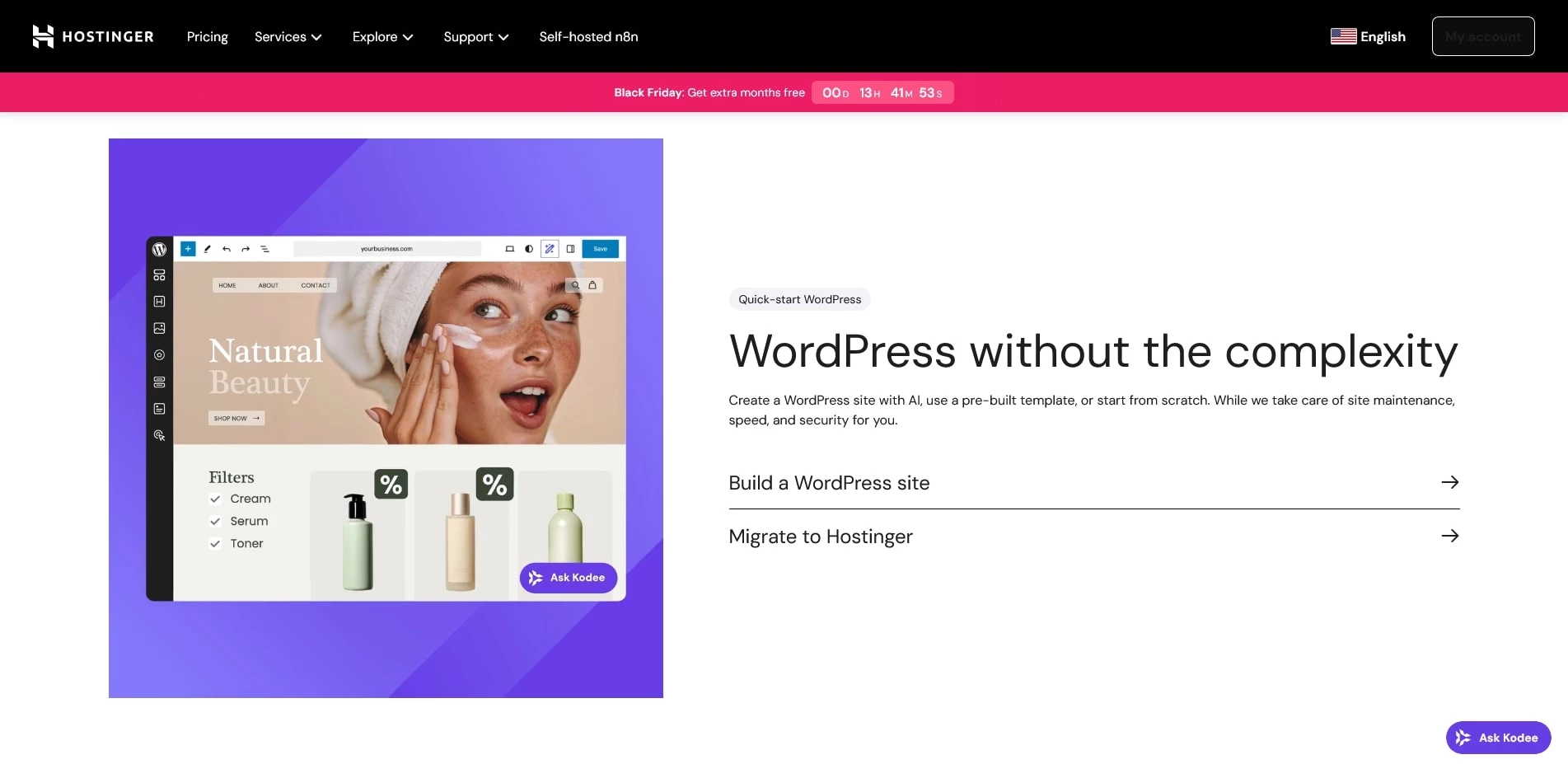Click the US flag language icon
The width and height of the screenshot is (1568, 764).
pos(1343,36)
